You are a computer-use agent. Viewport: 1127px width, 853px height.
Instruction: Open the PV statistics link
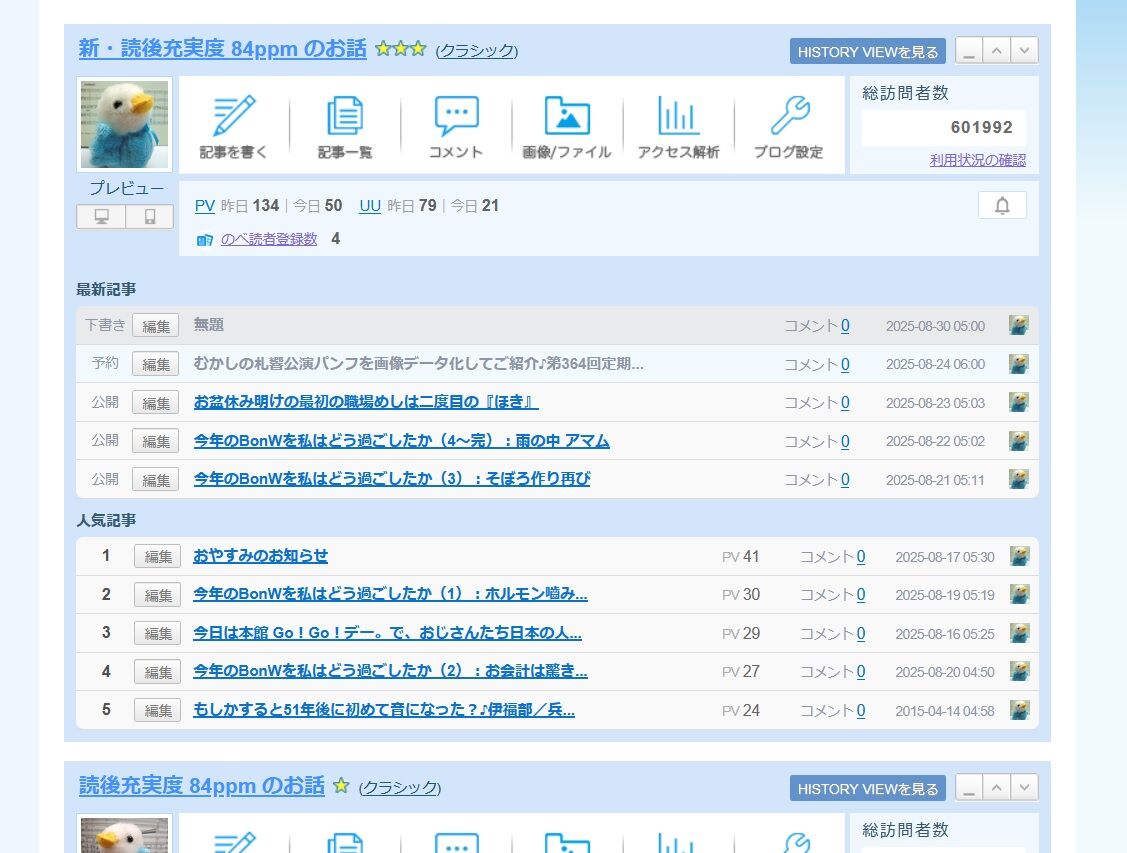point(205,206)
